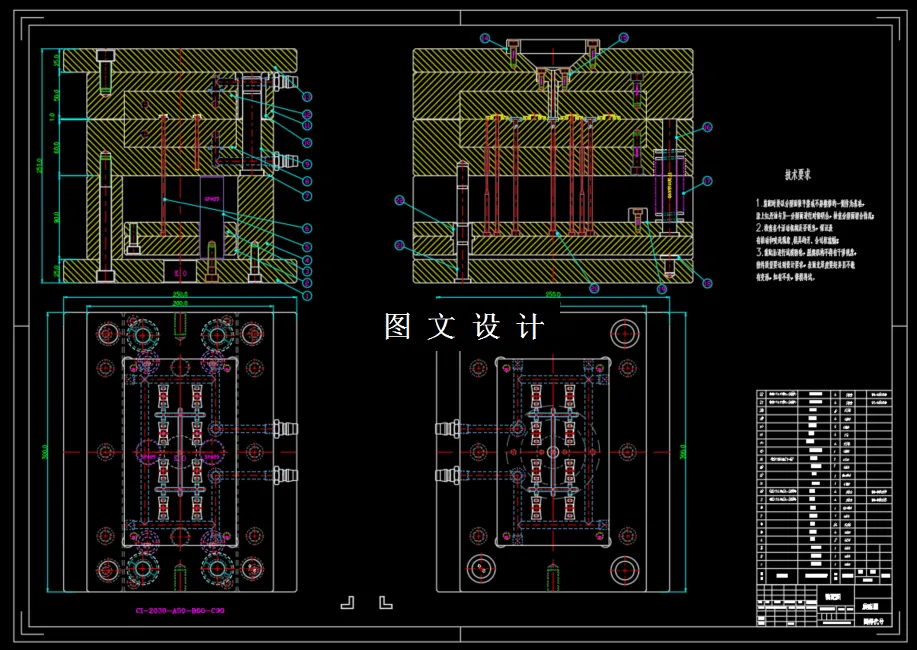Select technical requirement item 1 text
917x650 pixels.
(814, 209)
